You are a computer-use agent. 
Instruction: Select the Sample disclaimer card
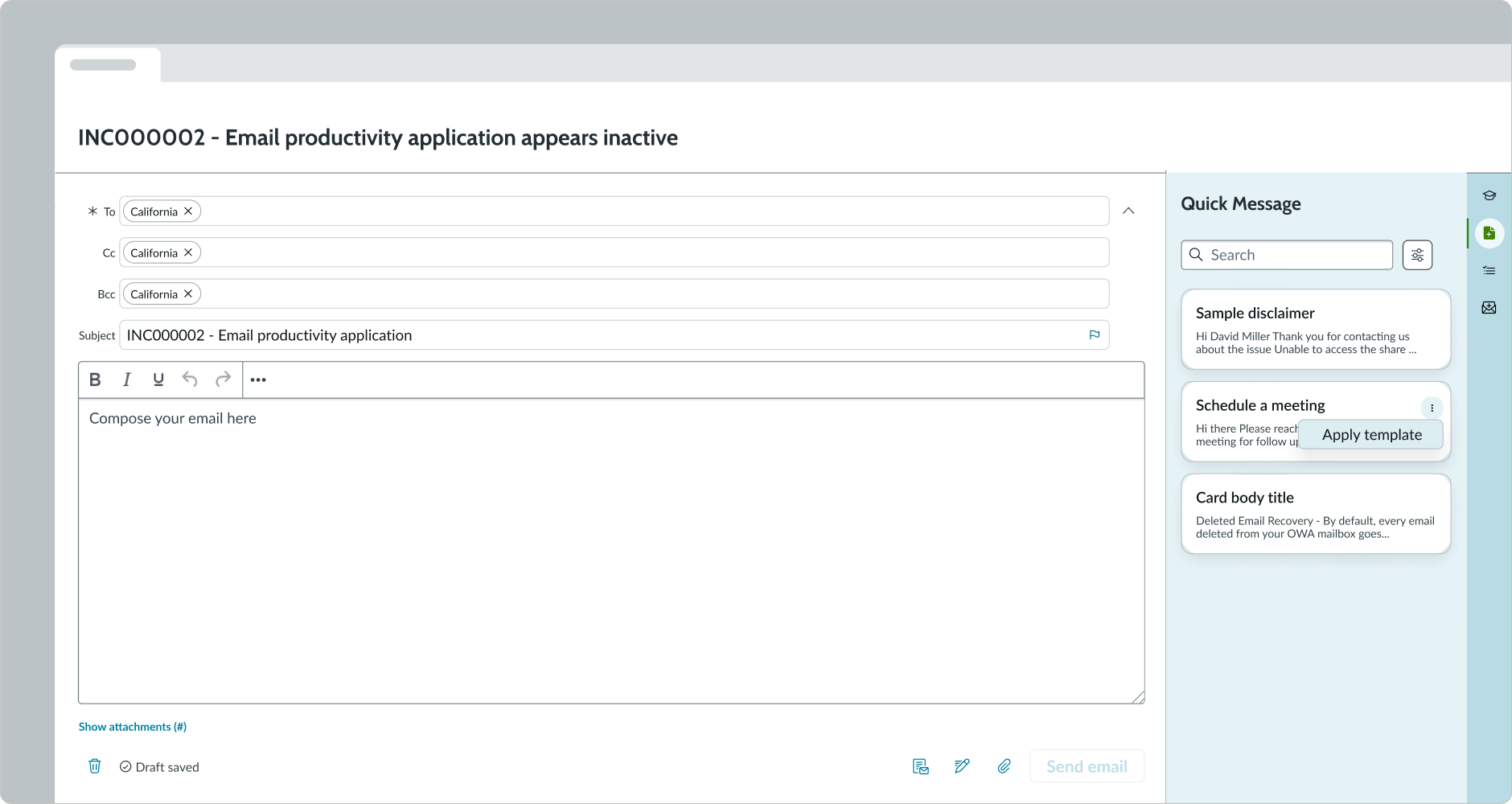pyautogui.click(x=1316, y=330)
